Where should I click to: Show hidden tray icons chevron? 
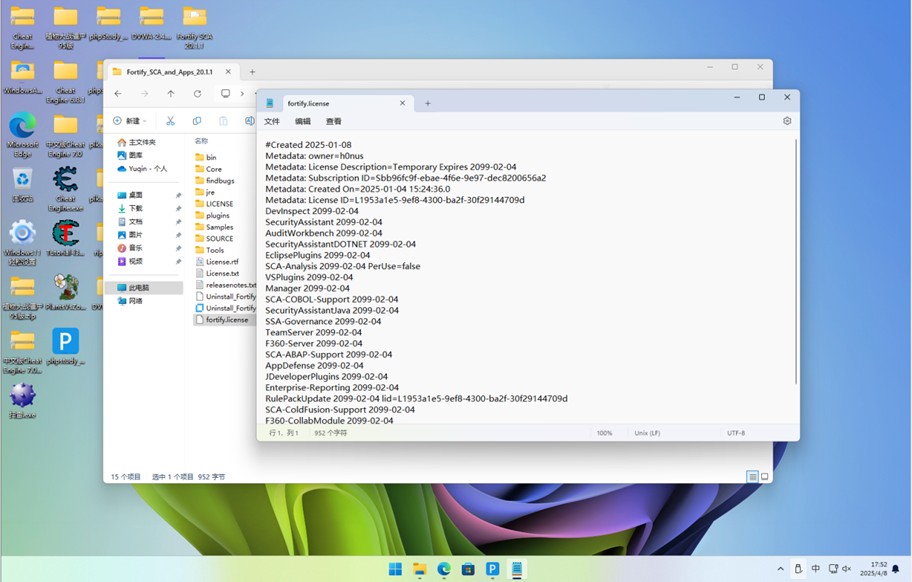click(781, 569)
